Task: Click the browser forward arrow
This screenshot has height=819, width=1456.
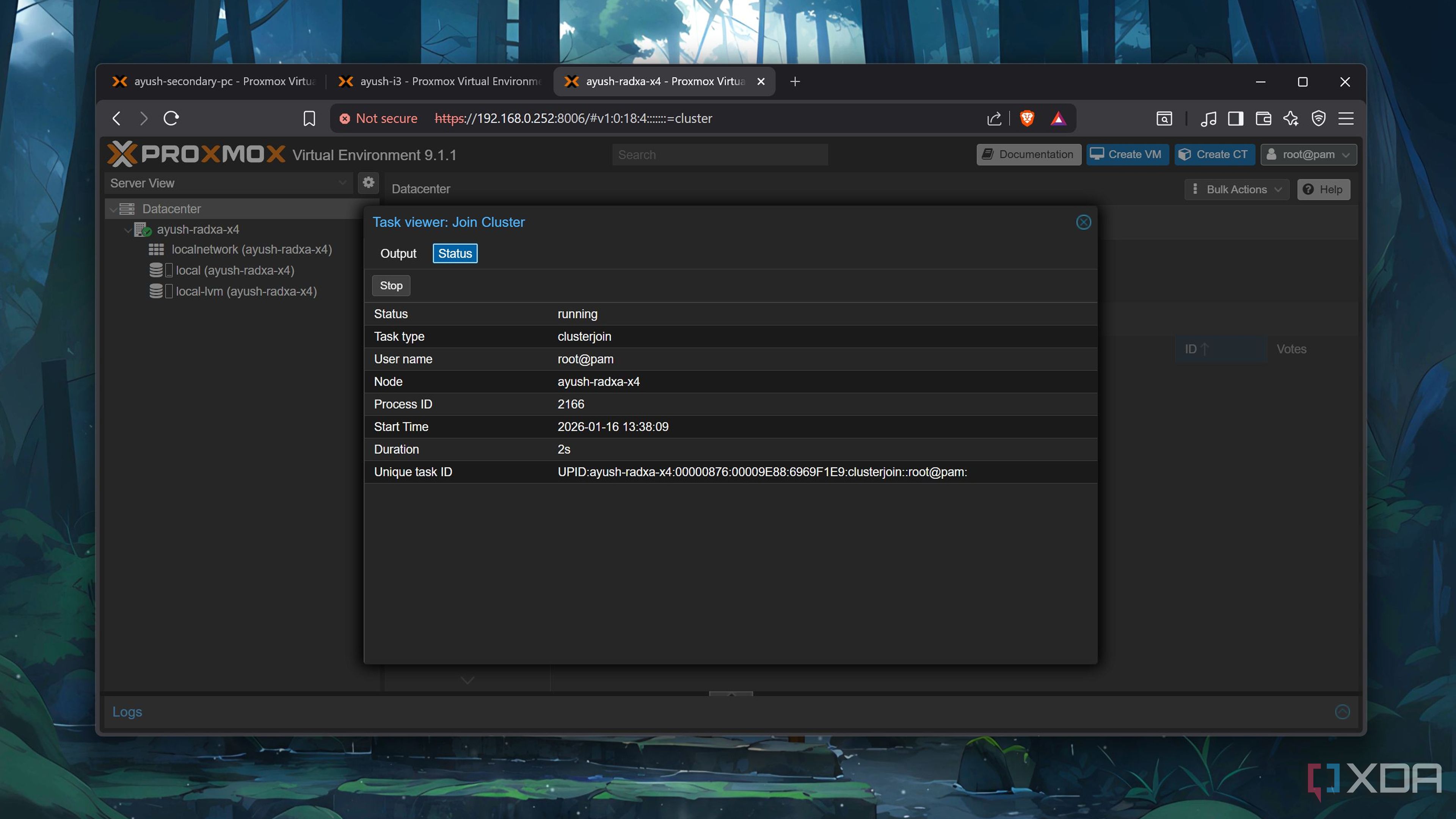Action: 144,118
